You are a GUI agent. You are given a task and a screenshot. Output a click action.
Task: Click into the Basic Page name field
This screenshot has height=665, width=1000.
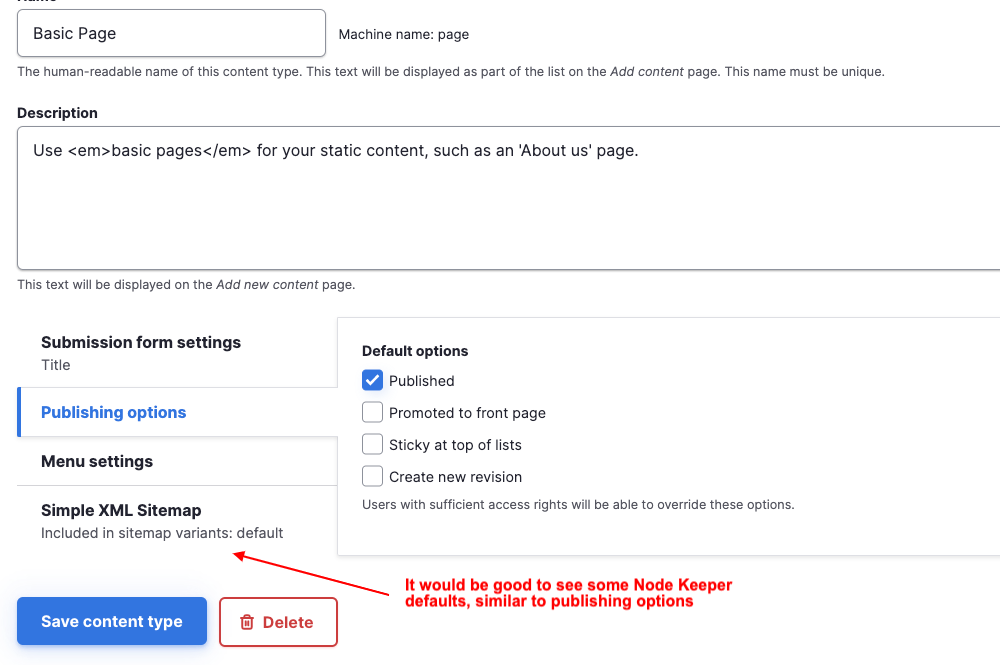point(171,33)
